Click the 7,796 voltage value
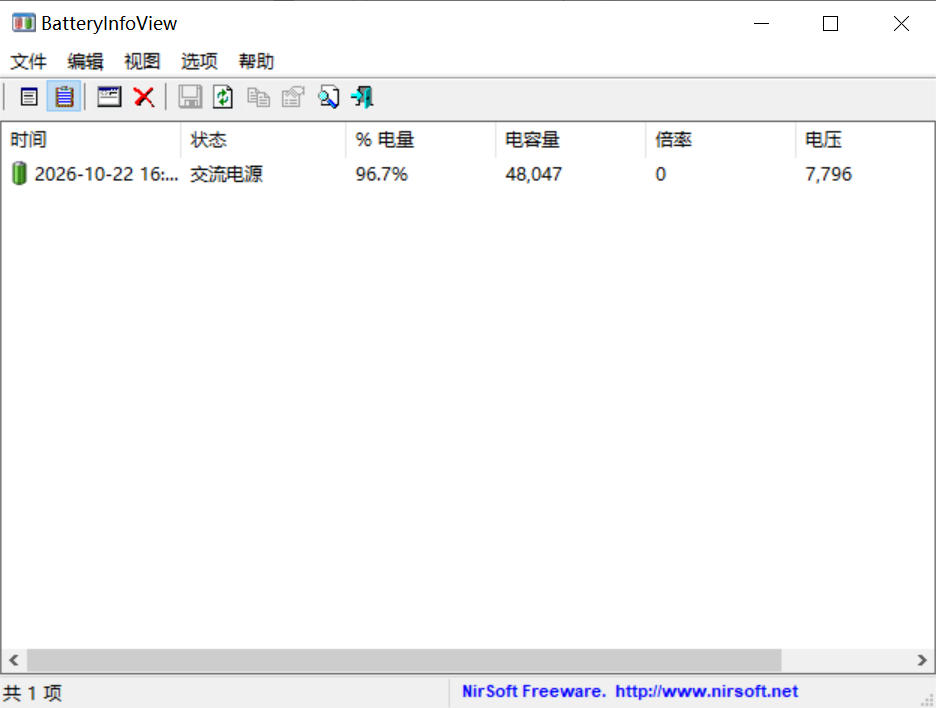 pyautogui.click(x=829, y=174)
